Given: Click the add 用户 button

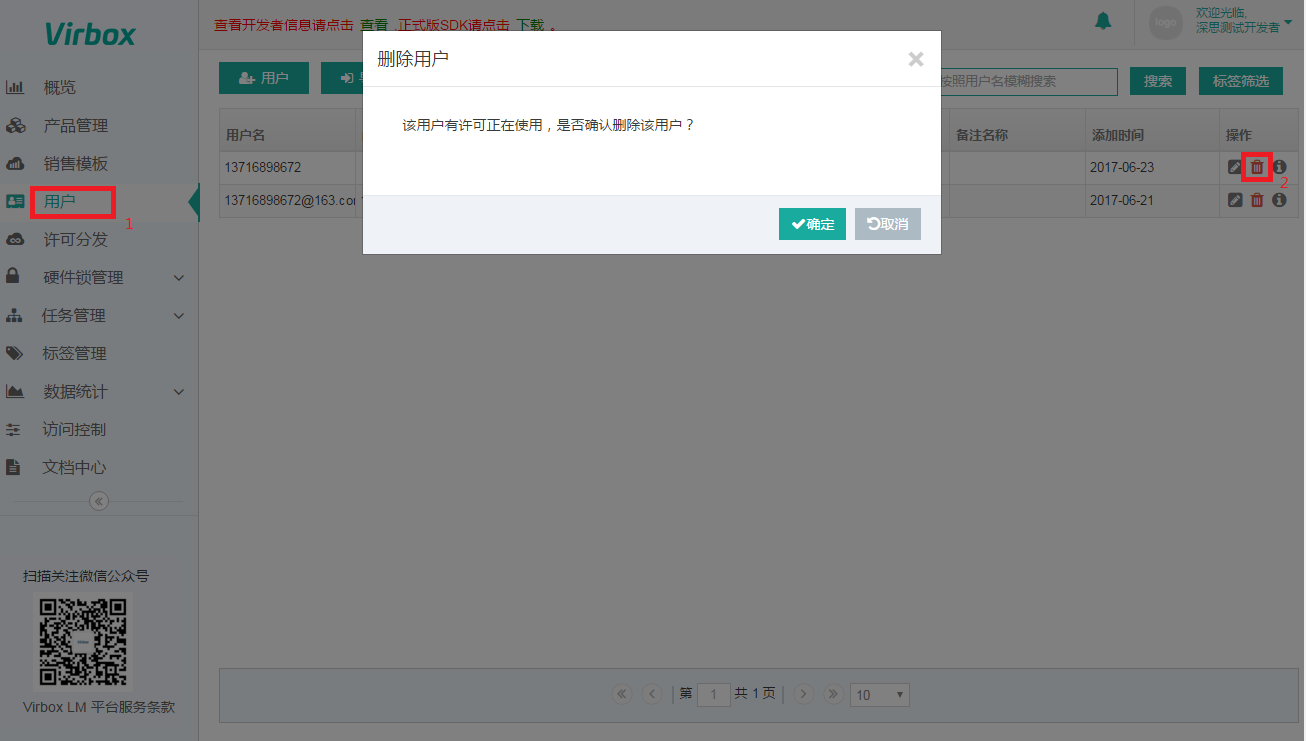Looking at the screenshot, I should click(x=264, y=78).
